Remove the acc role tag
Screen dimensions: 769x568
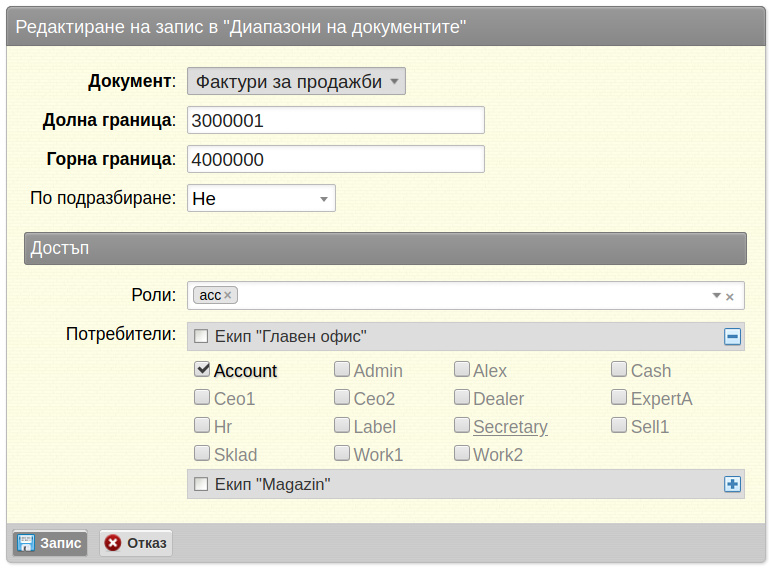pos(228,295)
